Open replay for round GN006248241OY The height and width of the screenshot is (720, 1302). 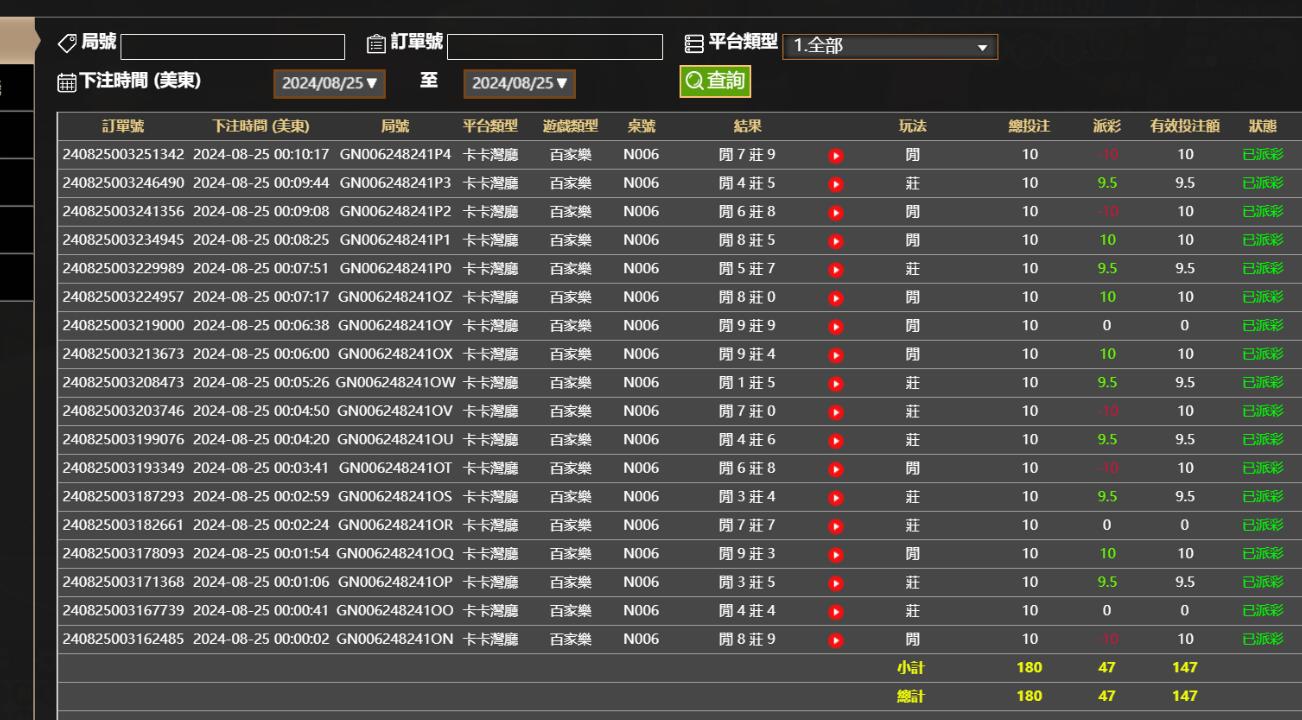[836, 326]
